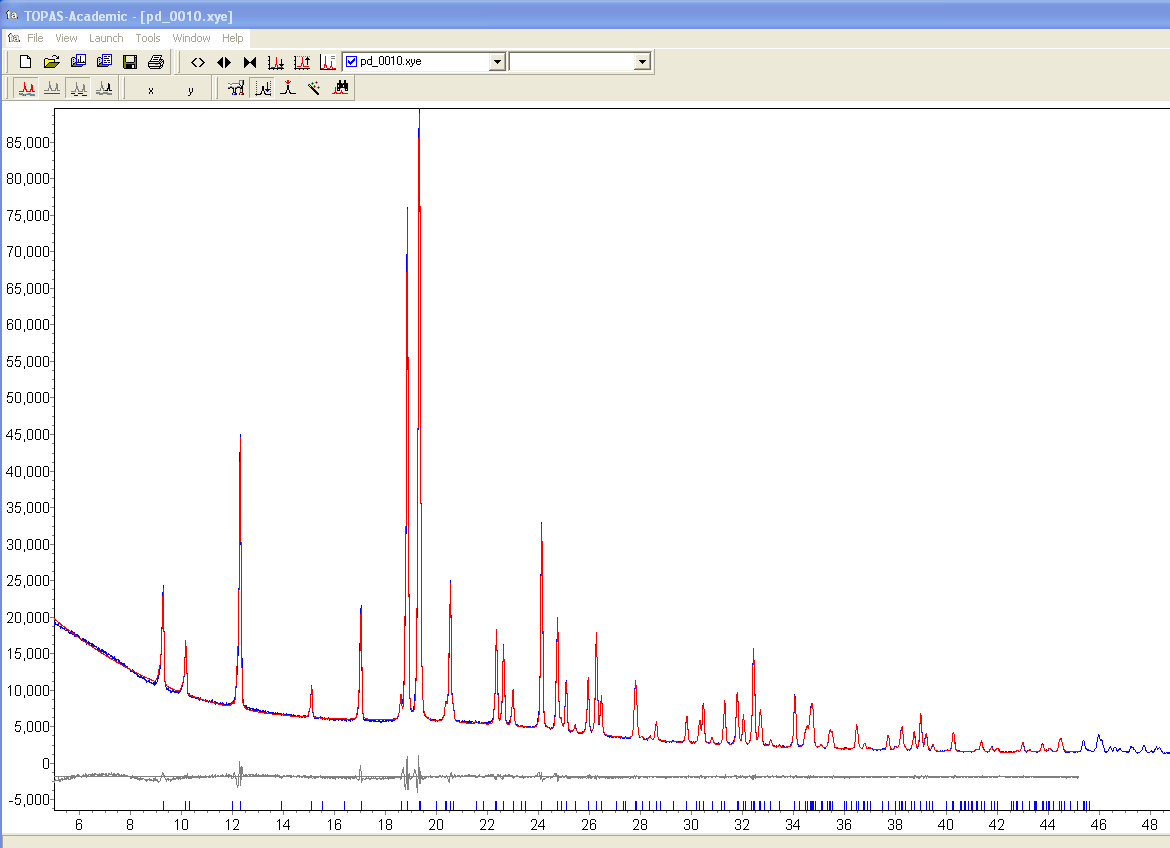Click the peaks with down arrow icon
1170x848 pixels.
click(276, 62)
